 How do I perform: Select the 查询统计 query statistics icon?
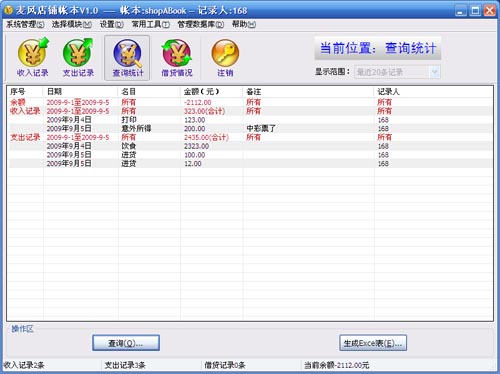(x=127, y=58)
